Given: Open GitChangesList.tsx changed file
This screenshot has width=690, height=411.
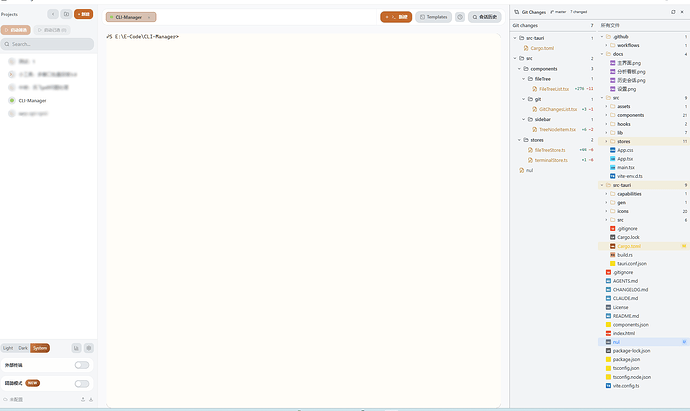Looking at the screenshot, I should coord(558,109).
